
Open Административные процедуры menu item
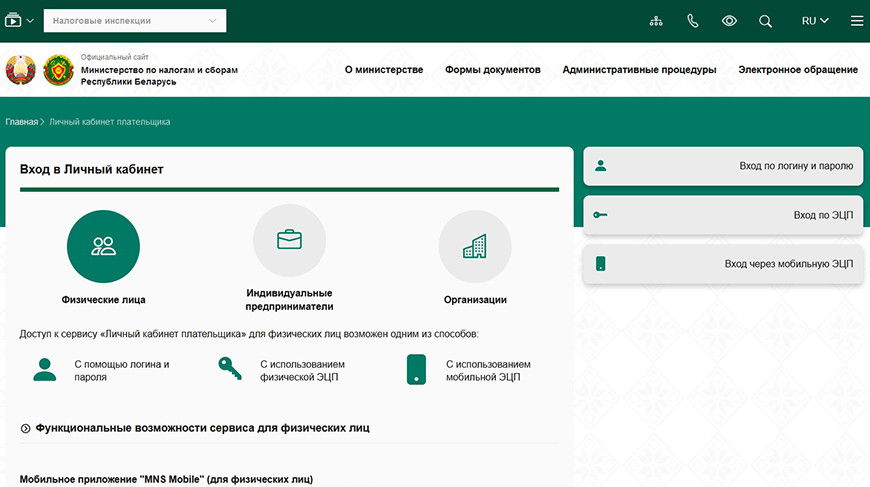[x=639, y=70]
